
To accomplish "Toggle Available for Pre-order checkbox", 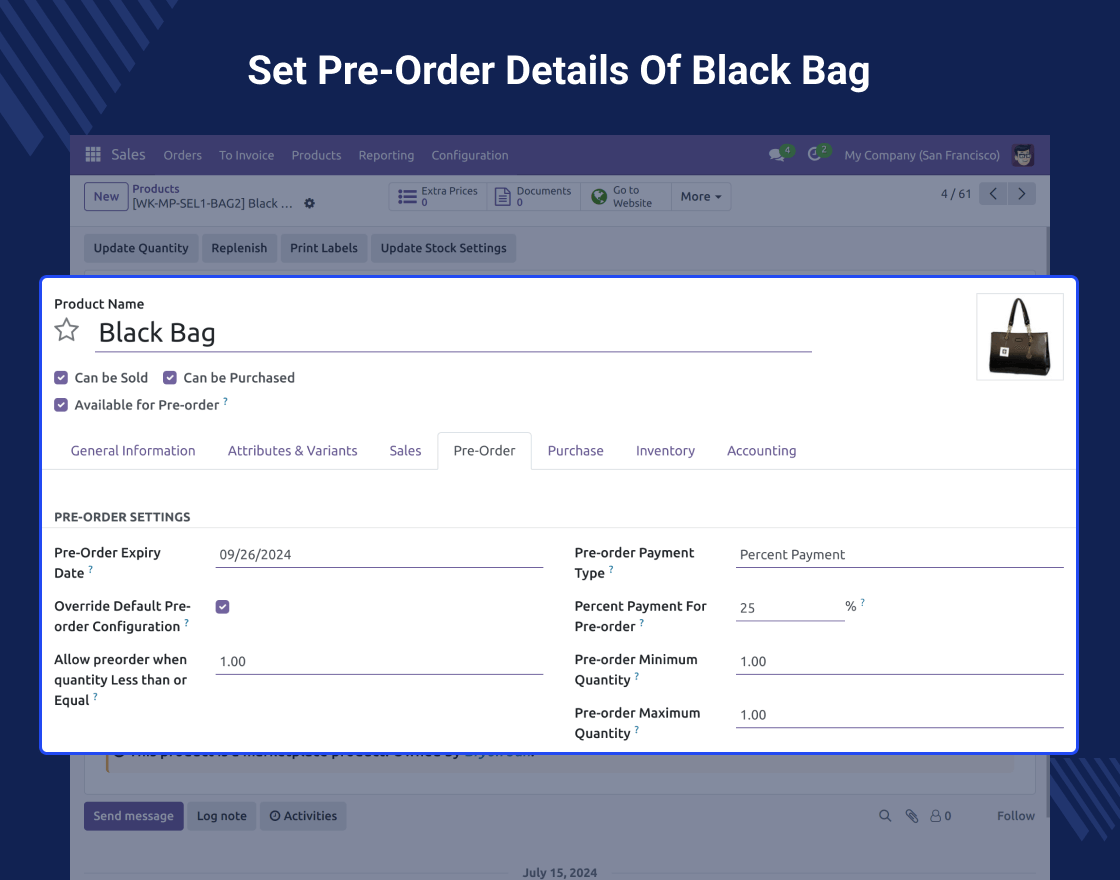I will click(x=61, y=405).
